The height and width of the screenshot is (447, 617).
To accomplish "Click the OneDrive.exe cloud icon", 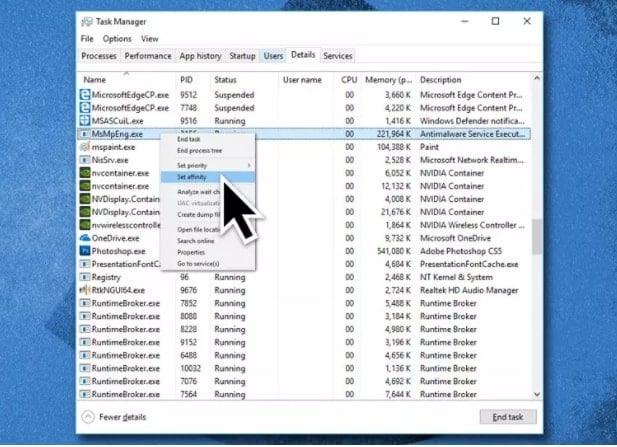I will point(85,238).
